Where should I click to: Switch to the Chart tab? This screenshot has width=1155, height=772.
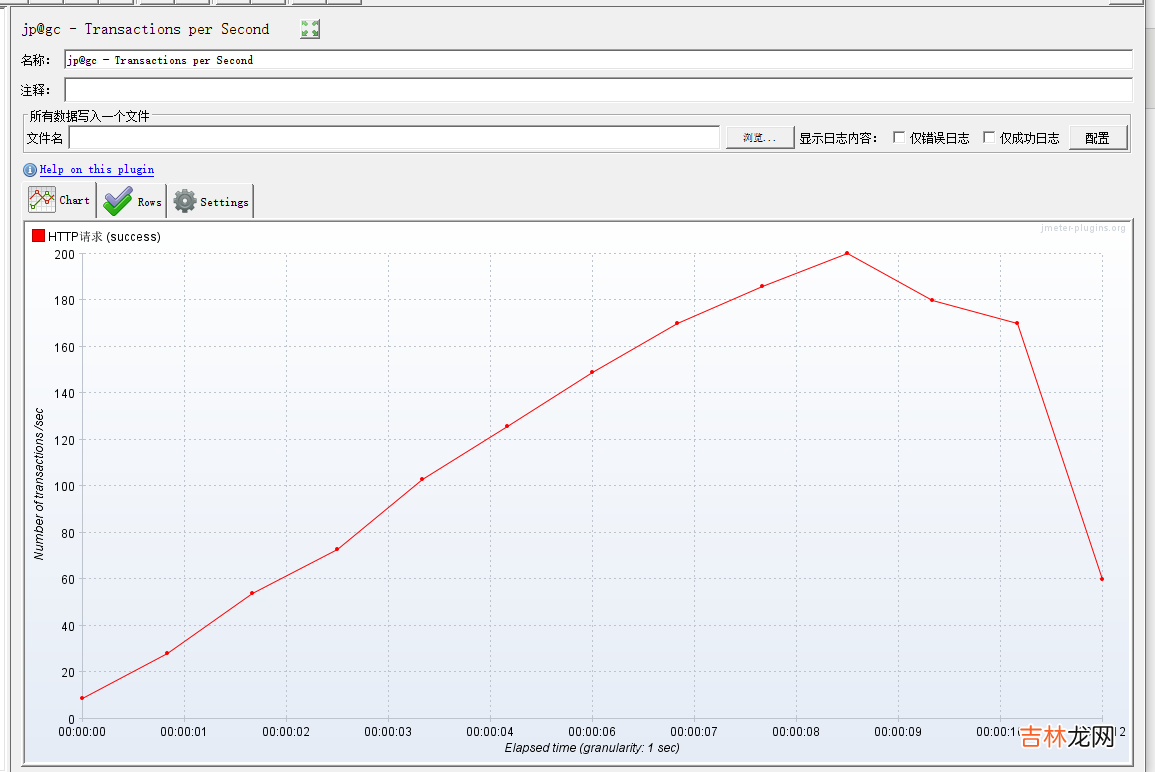pos(60,200)
